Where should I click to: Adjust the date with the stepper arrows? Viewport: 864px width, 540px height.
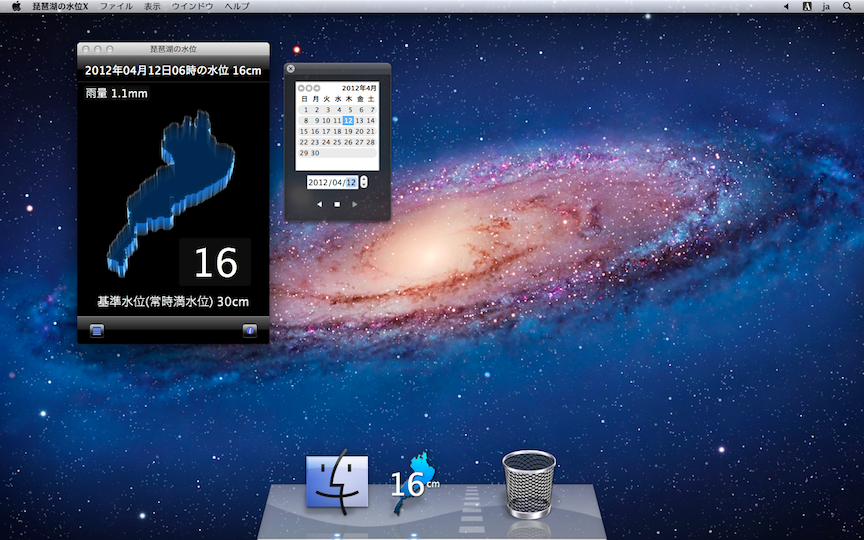(x=364, y=182)
